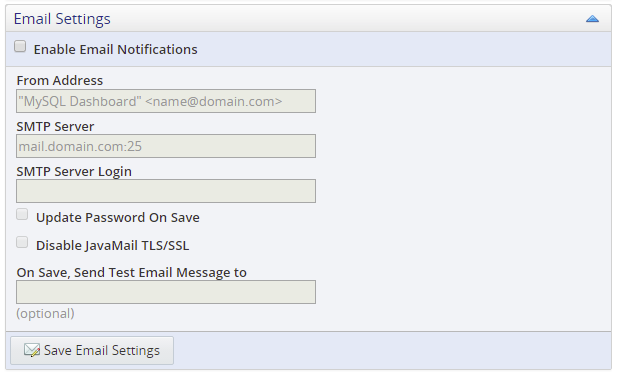Click empty area of the Email Settings title bar

coord(346,19)
